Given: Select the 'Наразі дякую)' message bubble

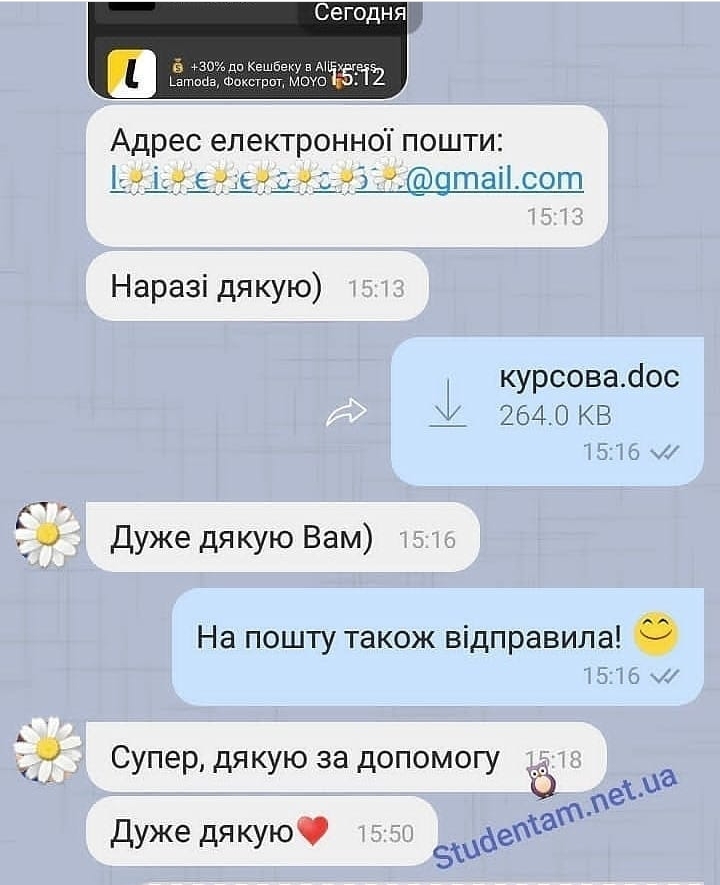Looking at the screenshot, I should [257, 286].
